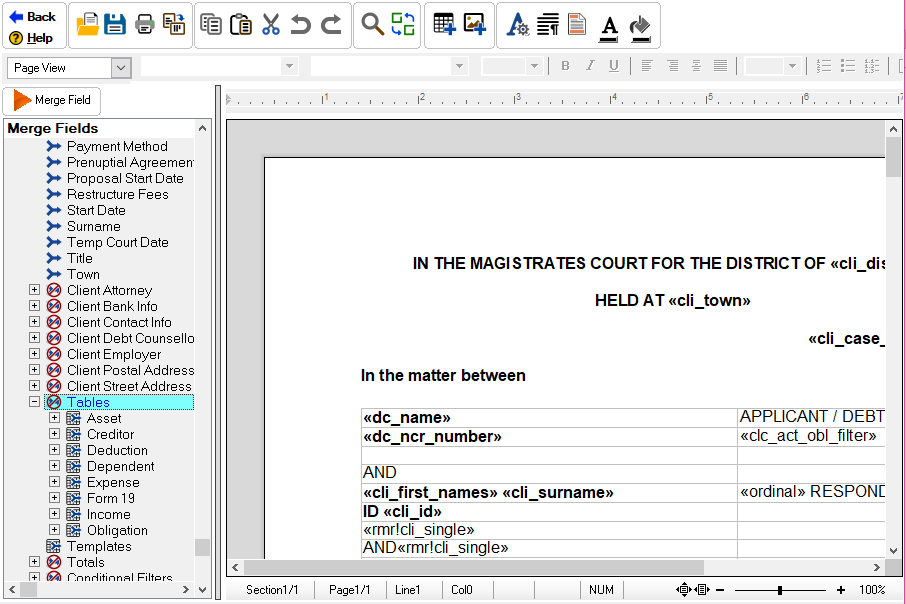
Task: Print the document using the printer icon
Action: pos(143,22)
